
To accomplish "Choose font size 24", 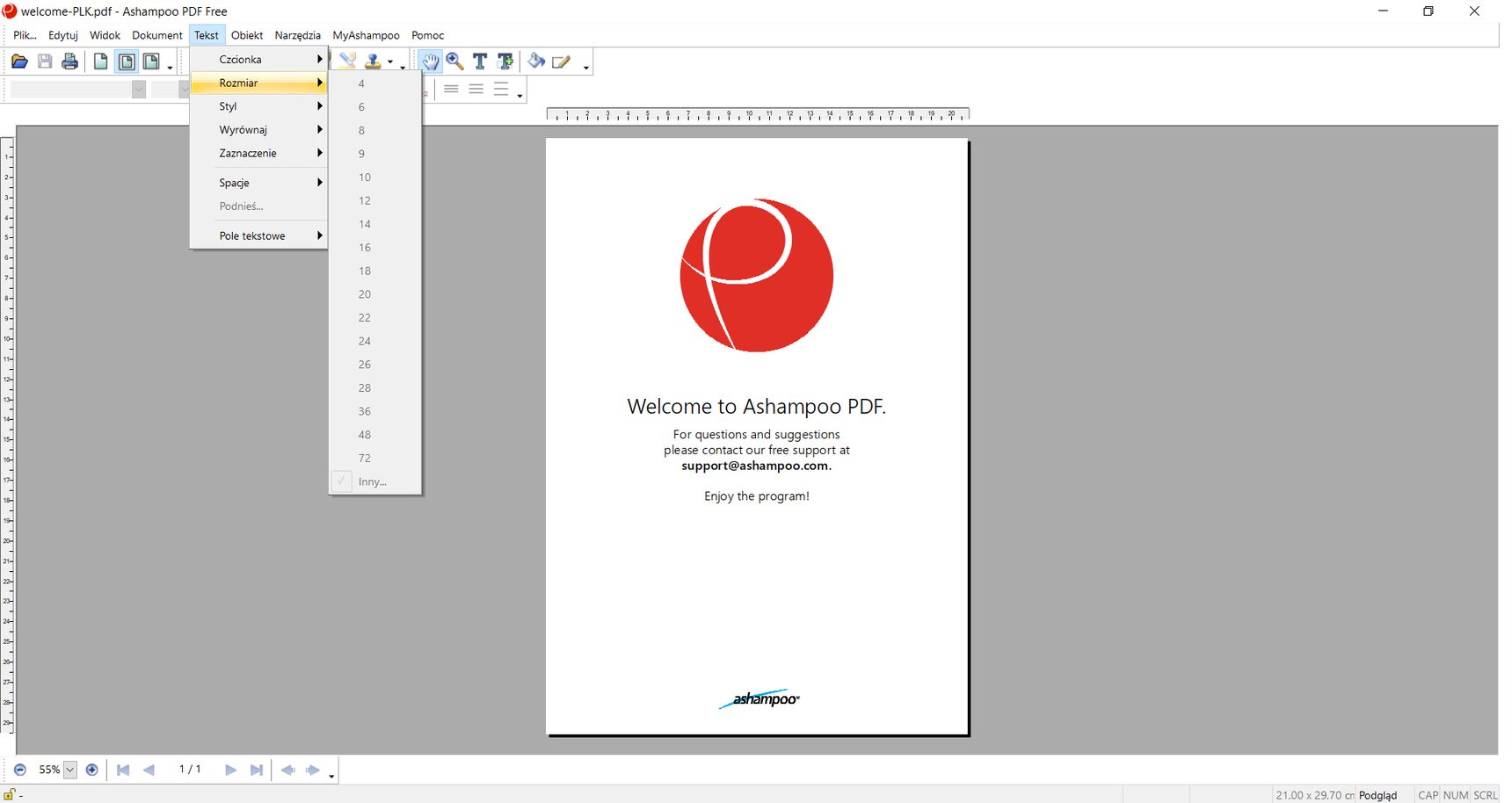I will tap(375, 341).
